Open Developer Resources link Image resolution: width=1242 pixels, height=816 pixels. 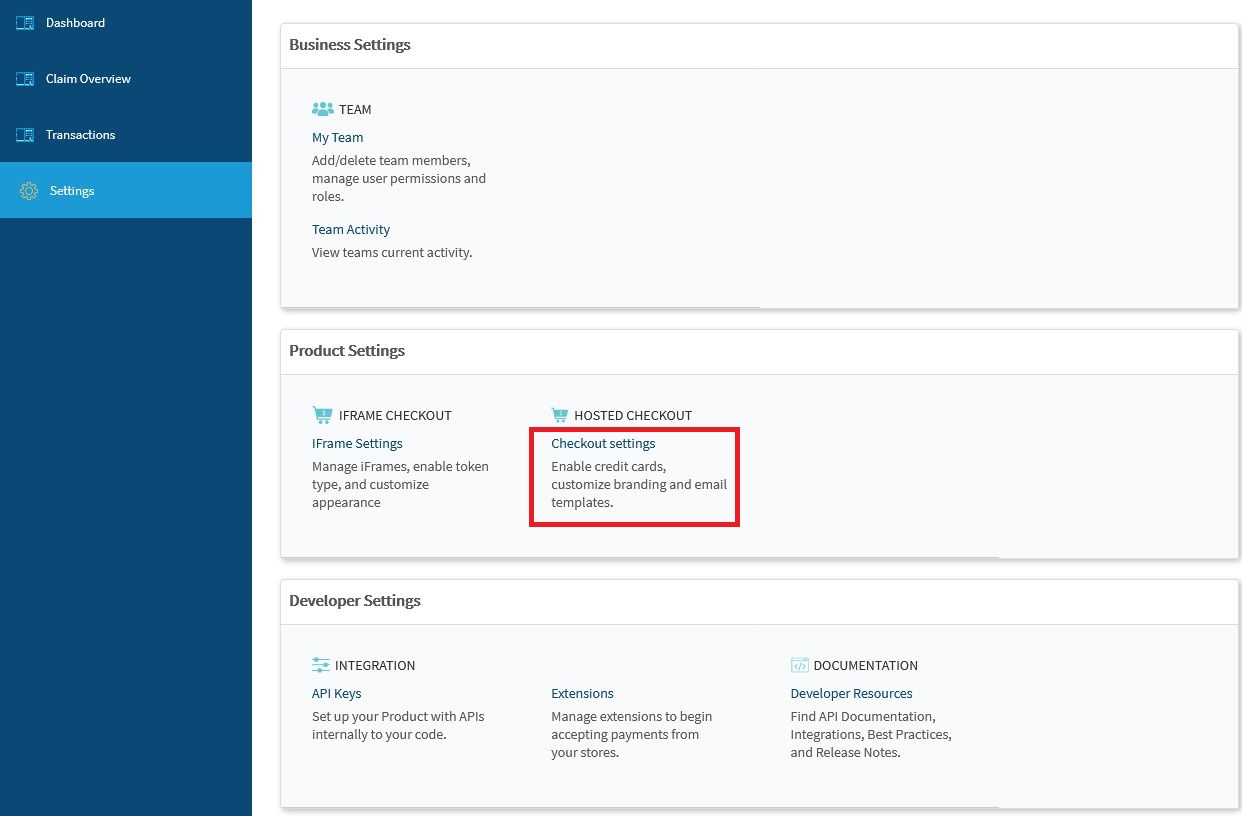851,694
